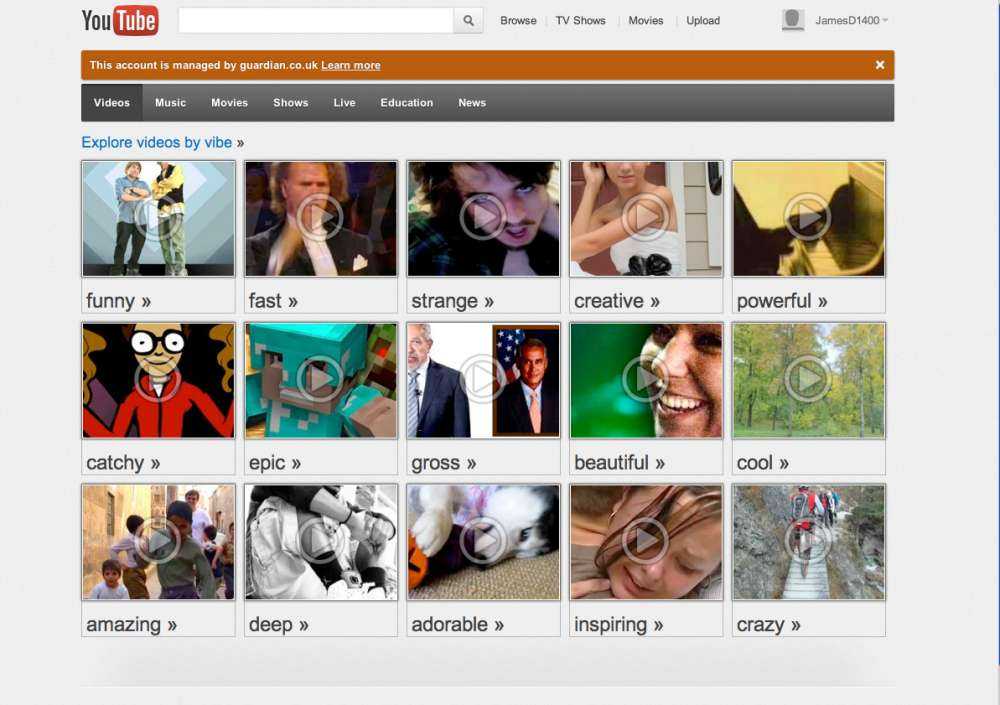Image resolution: width=1000 pixels, height=705 pixels.
Task: Play the 'funny' vibe video thumbnail
Action: (x=158, y=218)
